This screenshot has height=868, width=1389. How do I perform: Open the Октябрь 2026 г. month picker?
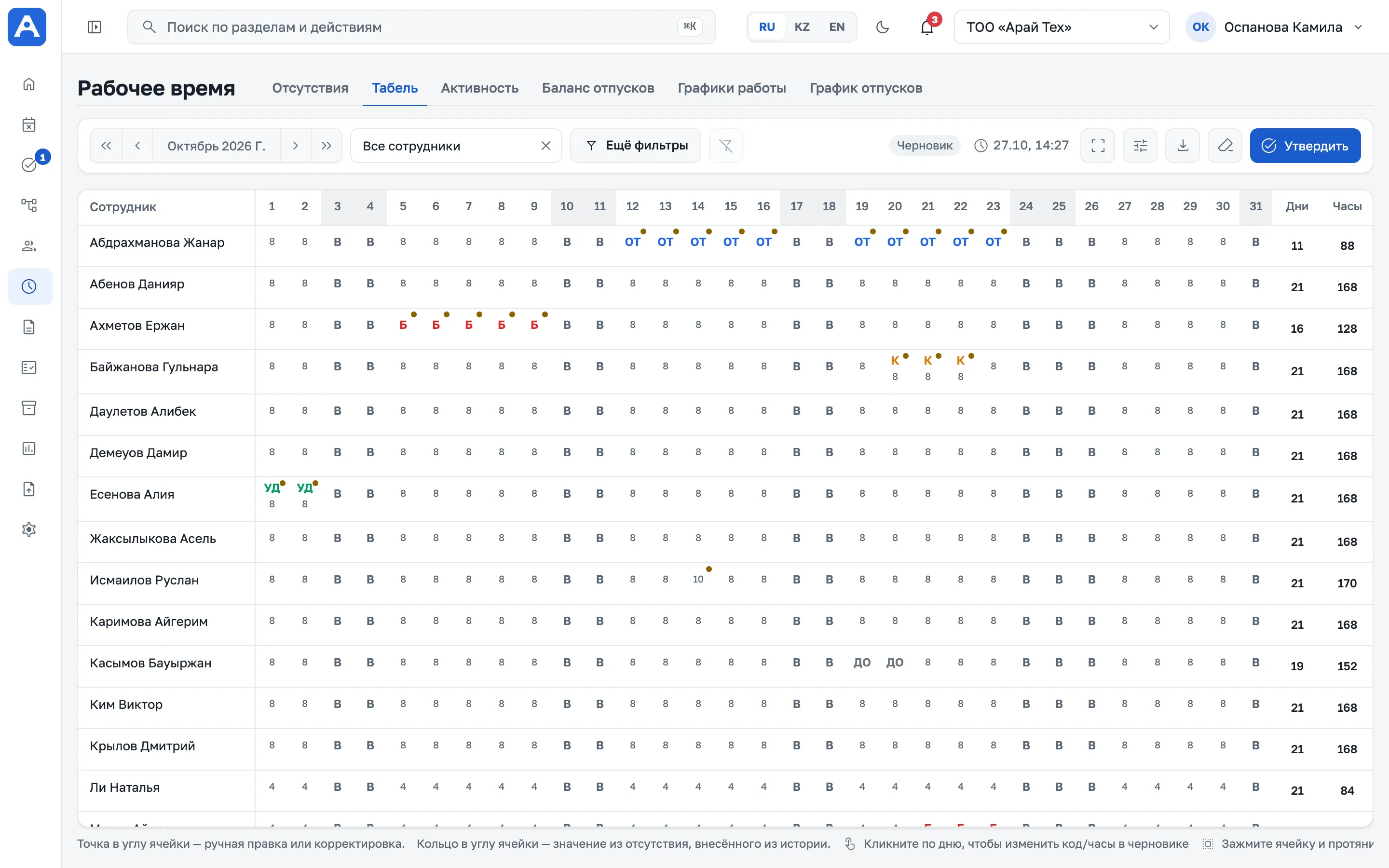pyautogui.click(x=217, y=146)
